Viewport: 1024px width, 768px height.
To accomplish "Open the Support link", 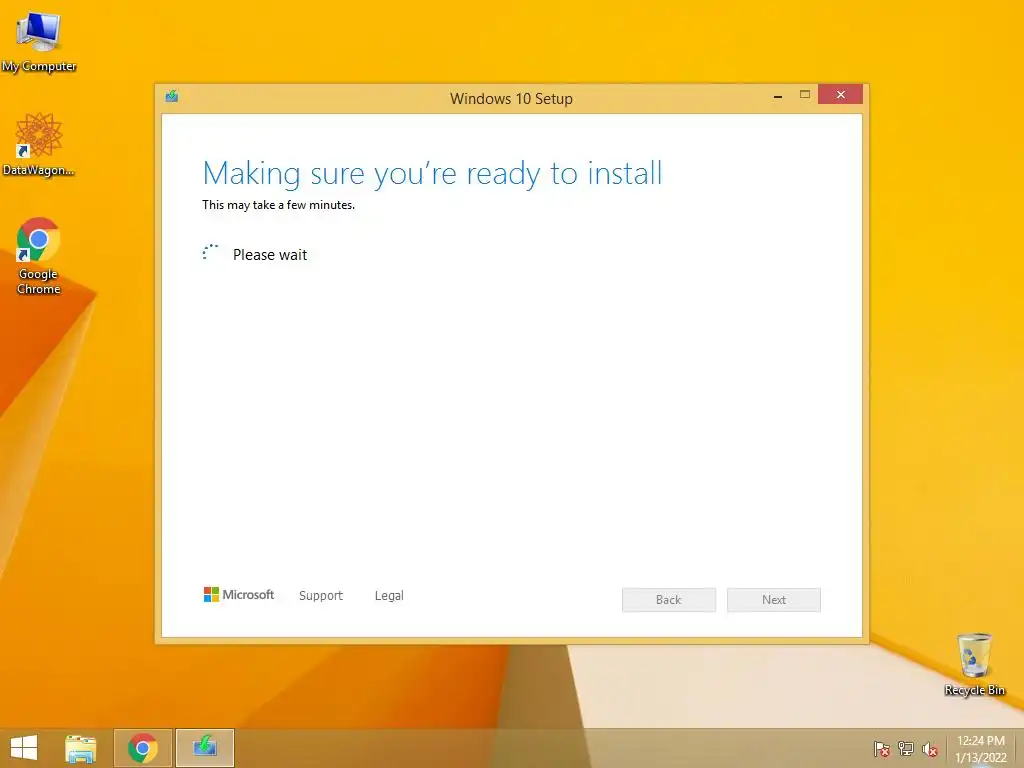I will 321,596.
